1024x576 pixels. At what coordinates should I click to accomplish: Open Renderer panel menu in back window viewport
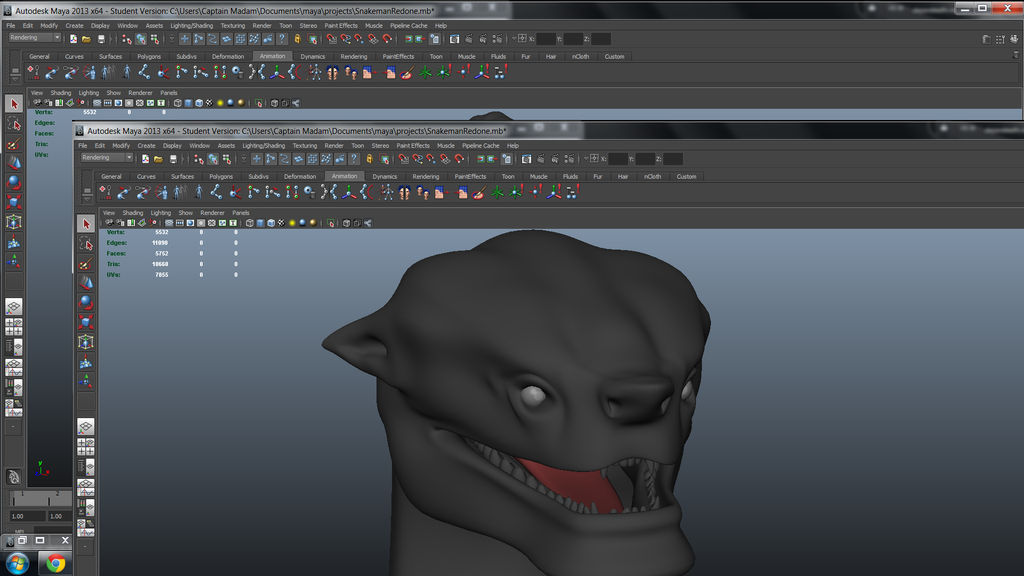[140, 93]
